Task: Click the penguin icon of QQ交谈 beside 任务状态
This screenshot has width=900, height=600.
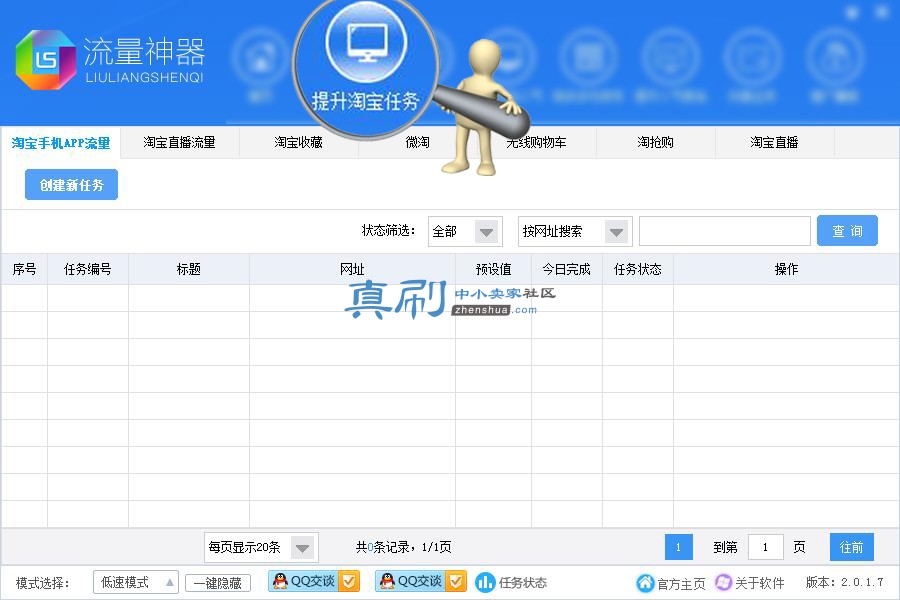Action: tap(387, 581)
